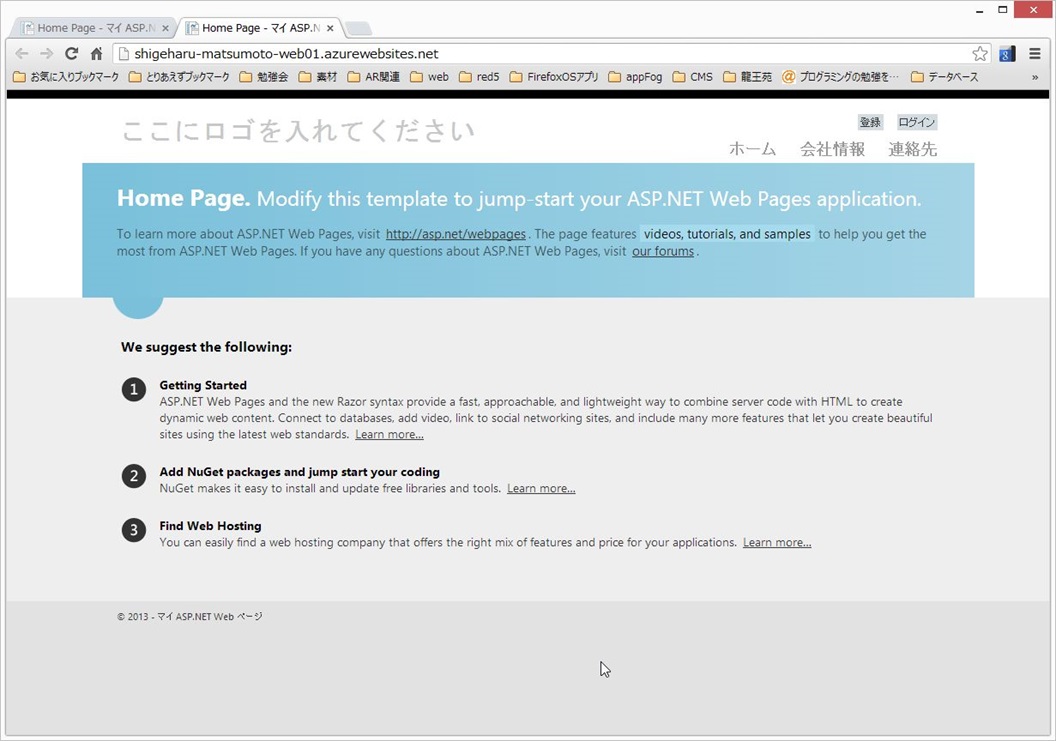Open the web bookmark folder
Screen dimensions: 1056x741
(x=430, y=77)
